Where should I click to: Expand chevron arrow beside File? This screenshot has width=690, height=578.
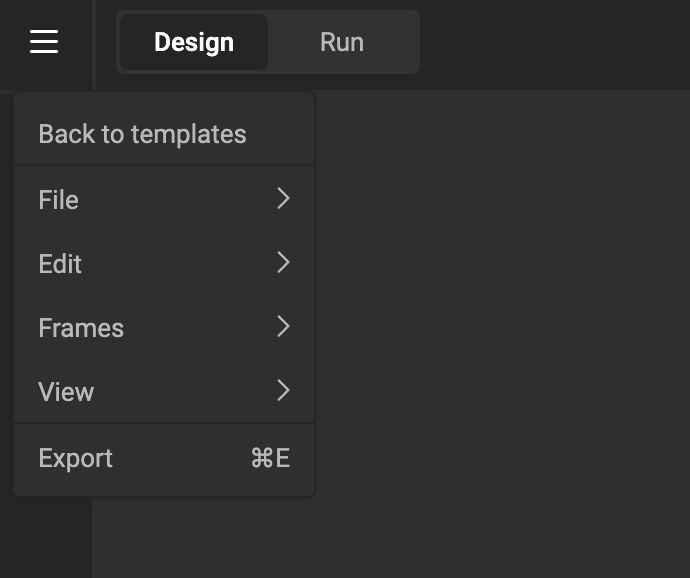(x=284, y=199)
